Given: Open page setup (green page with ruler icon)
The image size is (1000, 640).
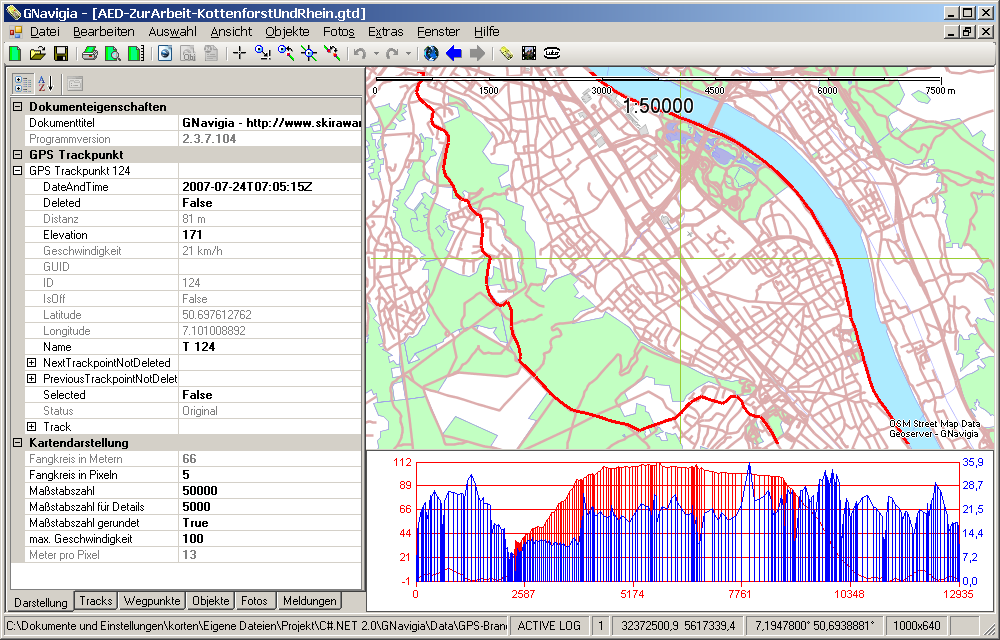Looking at the screenshot, I should pyautogui.click(x=136, y=54).
